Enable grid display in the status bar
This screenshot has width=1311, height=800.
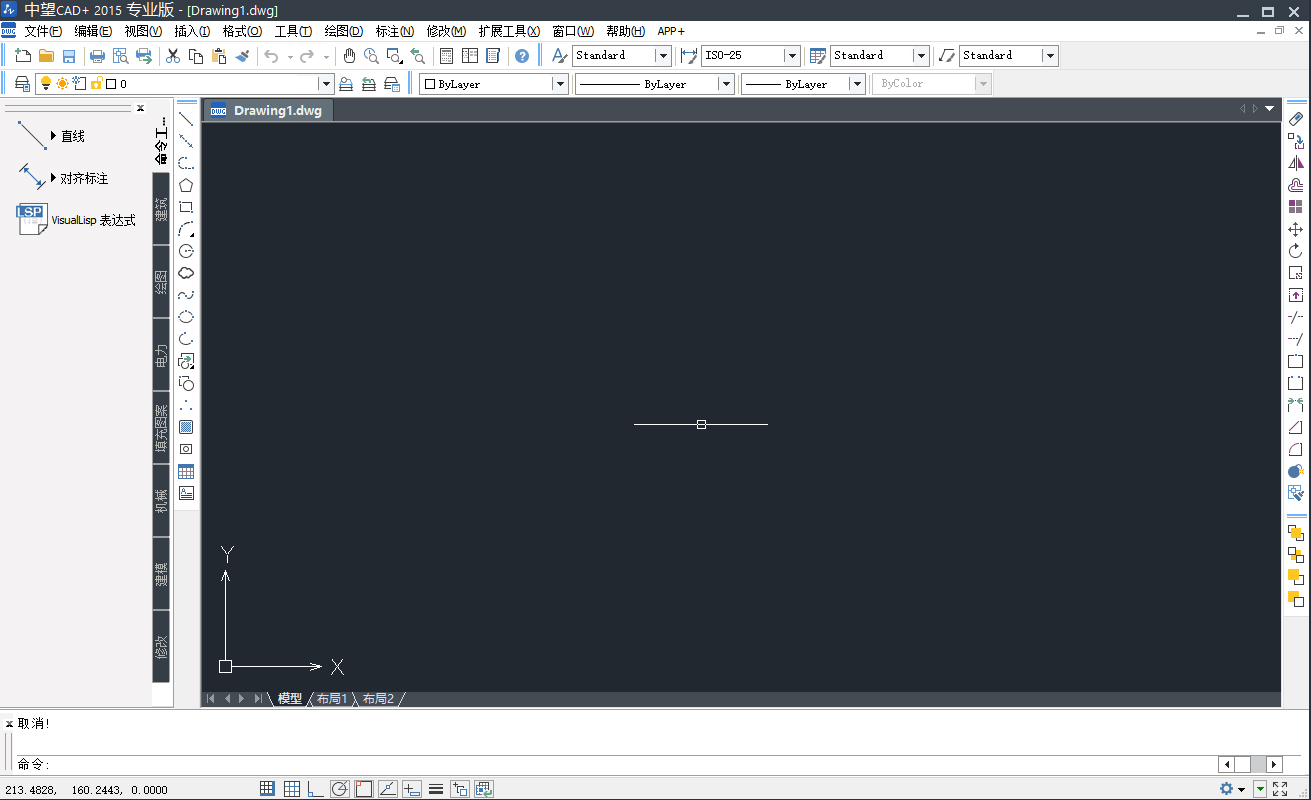coord(291,788)
